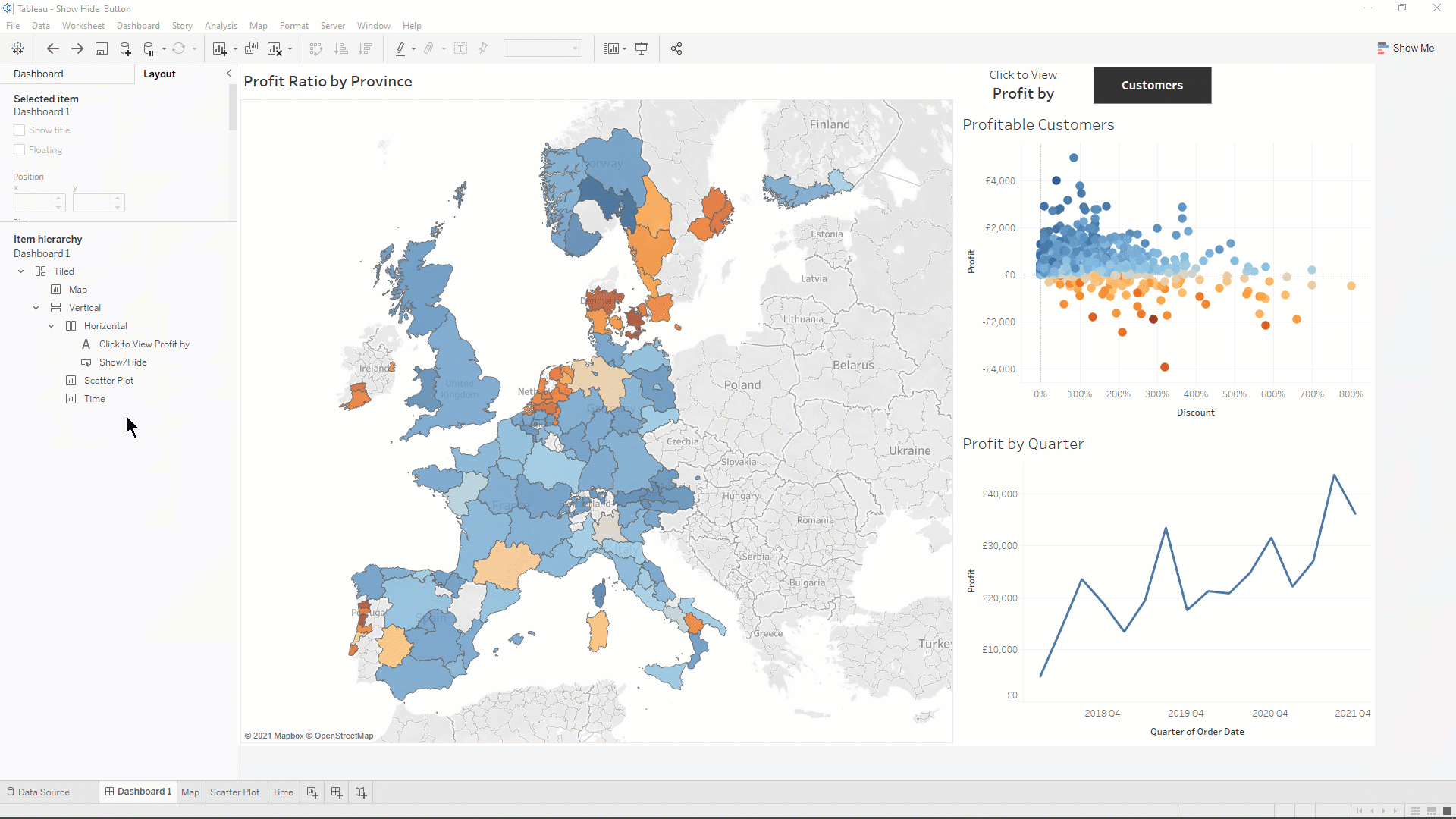Click the Share workbook icon
Viewport: 1456px width, 819px height.
click(676, 49)
